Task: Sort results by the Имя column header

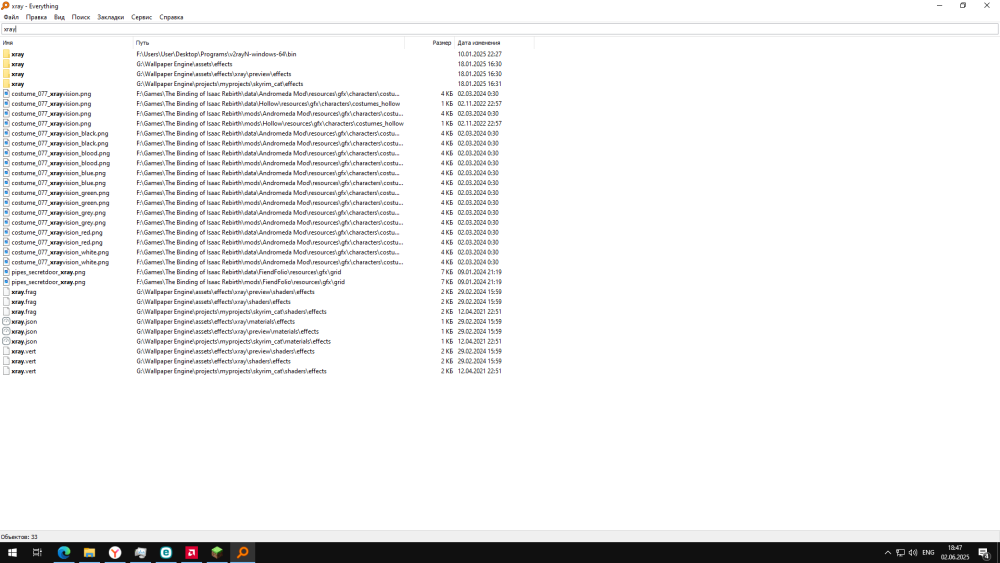Action: click(x=66, y=43)
